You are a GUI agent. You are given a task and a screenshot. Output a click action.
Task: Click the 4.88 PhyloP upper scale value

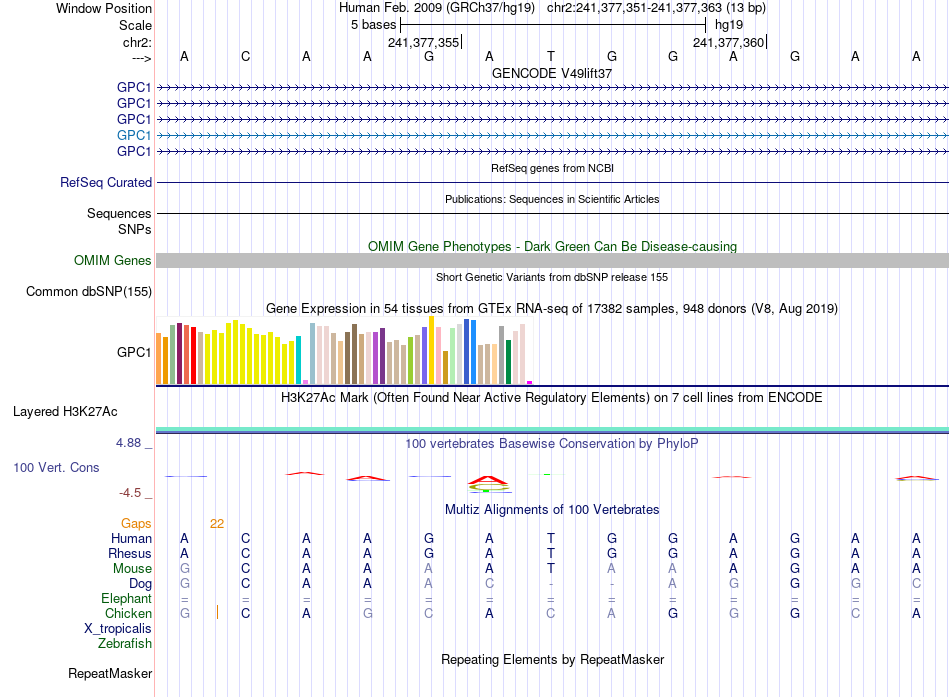(x=128, y=443)
